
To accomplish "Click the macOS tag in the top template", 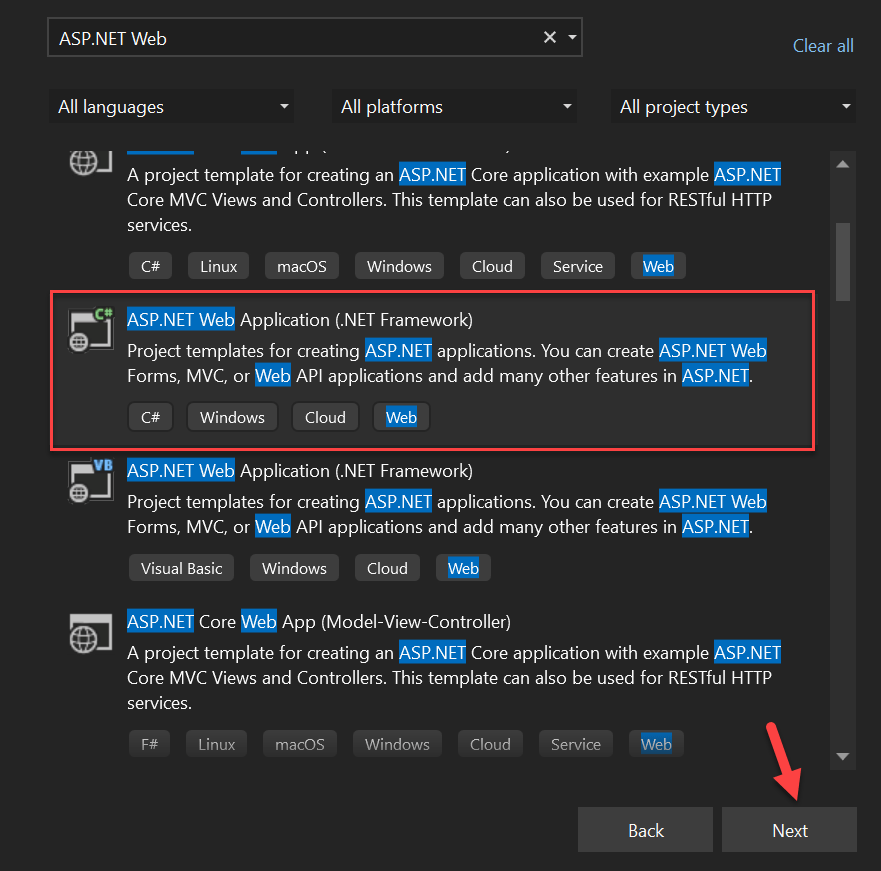I will point(302,266).
